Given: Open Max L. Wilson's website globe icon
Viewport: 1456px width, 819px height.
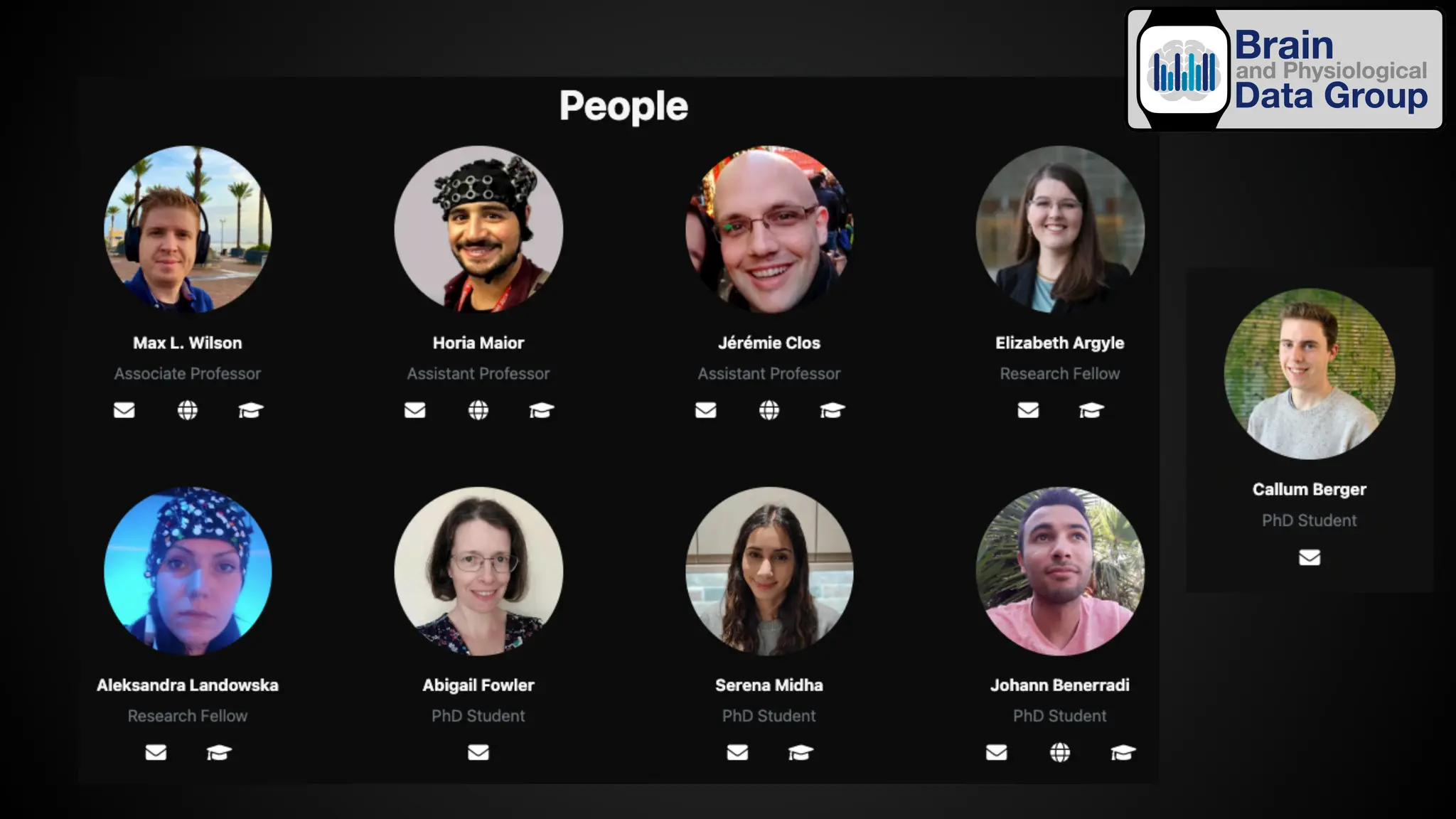Looking at the screenshot, I should pos(188,410).
